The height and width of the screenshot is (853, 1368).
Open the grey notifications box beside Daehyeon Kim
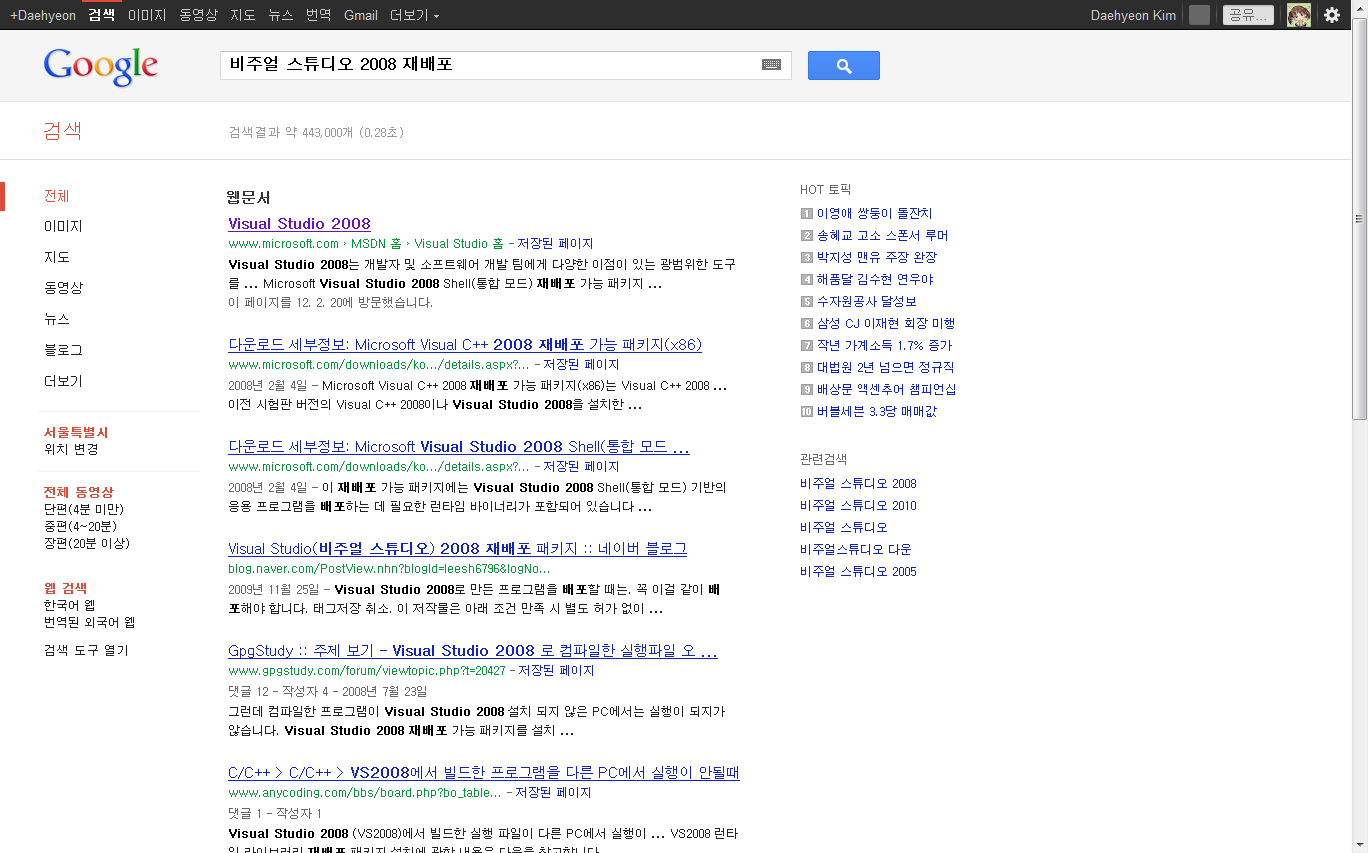coord(1199,15)
